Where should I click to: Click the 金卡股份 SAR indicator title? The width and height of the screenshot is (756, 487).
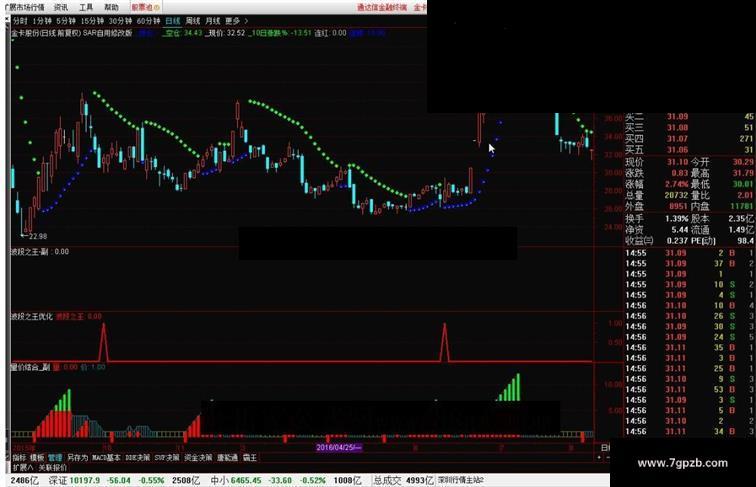pos(71,33)
